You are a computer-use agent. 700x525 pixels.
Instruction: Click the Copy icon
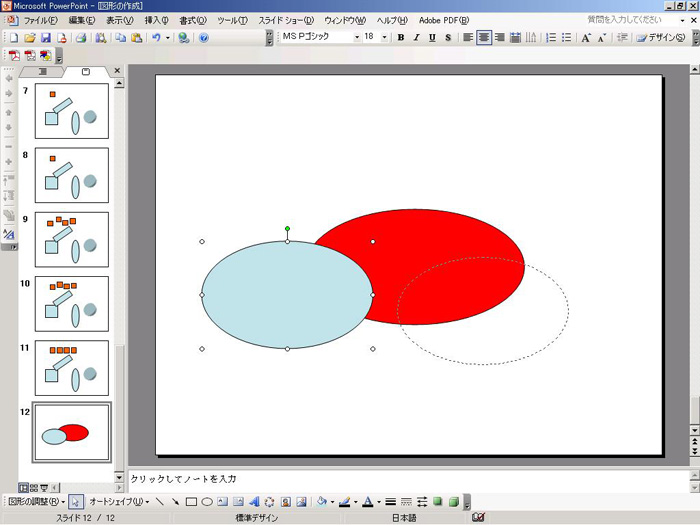coord(121,38)
